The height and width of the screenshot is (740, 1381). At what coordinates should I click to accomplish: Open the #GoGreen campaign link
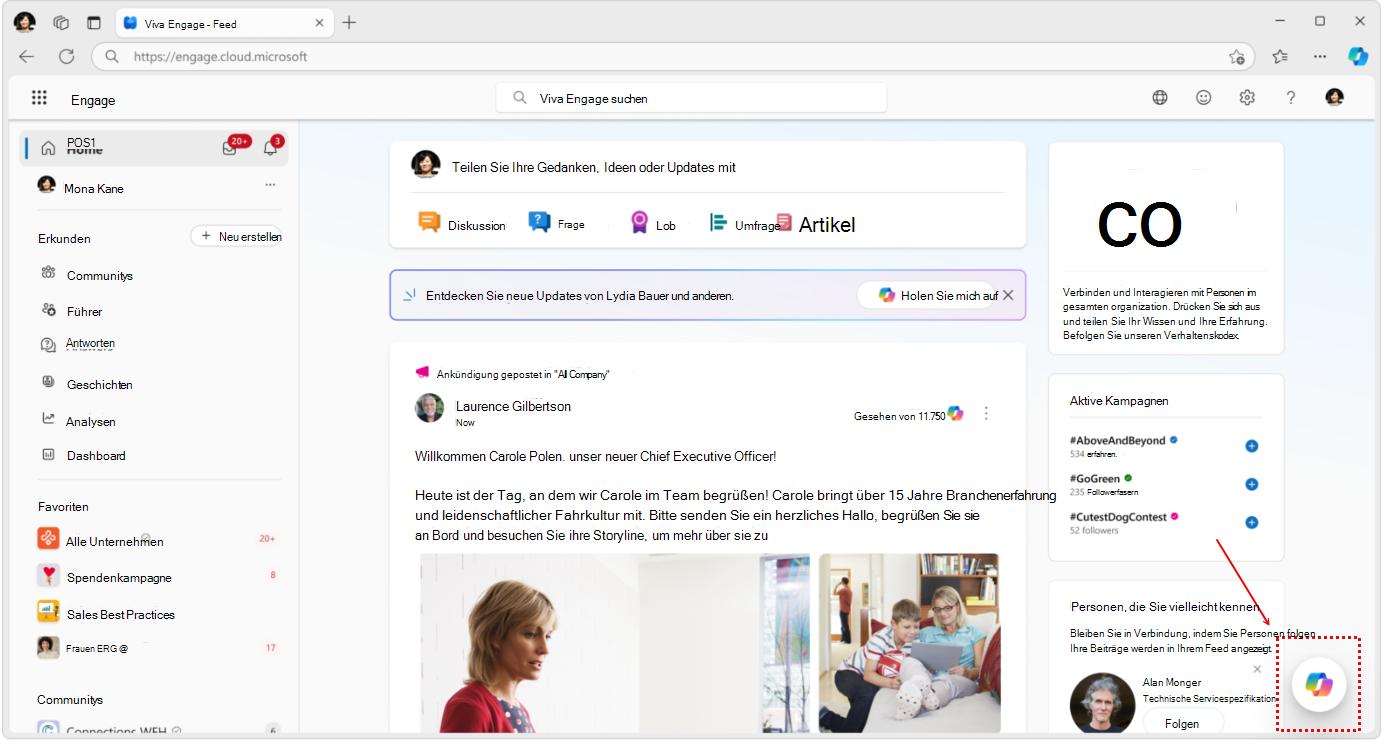[1094, 478]
